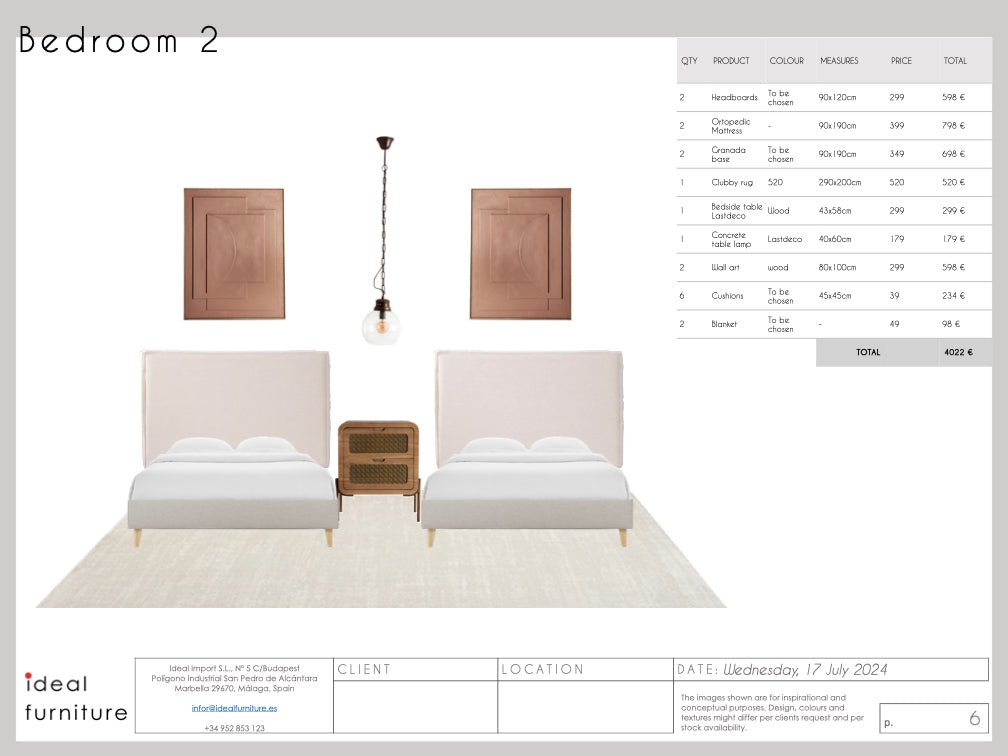Click the PRODUCT column header
The height and width of the screenshot is (756, 1008).
[x=731, y=60]
